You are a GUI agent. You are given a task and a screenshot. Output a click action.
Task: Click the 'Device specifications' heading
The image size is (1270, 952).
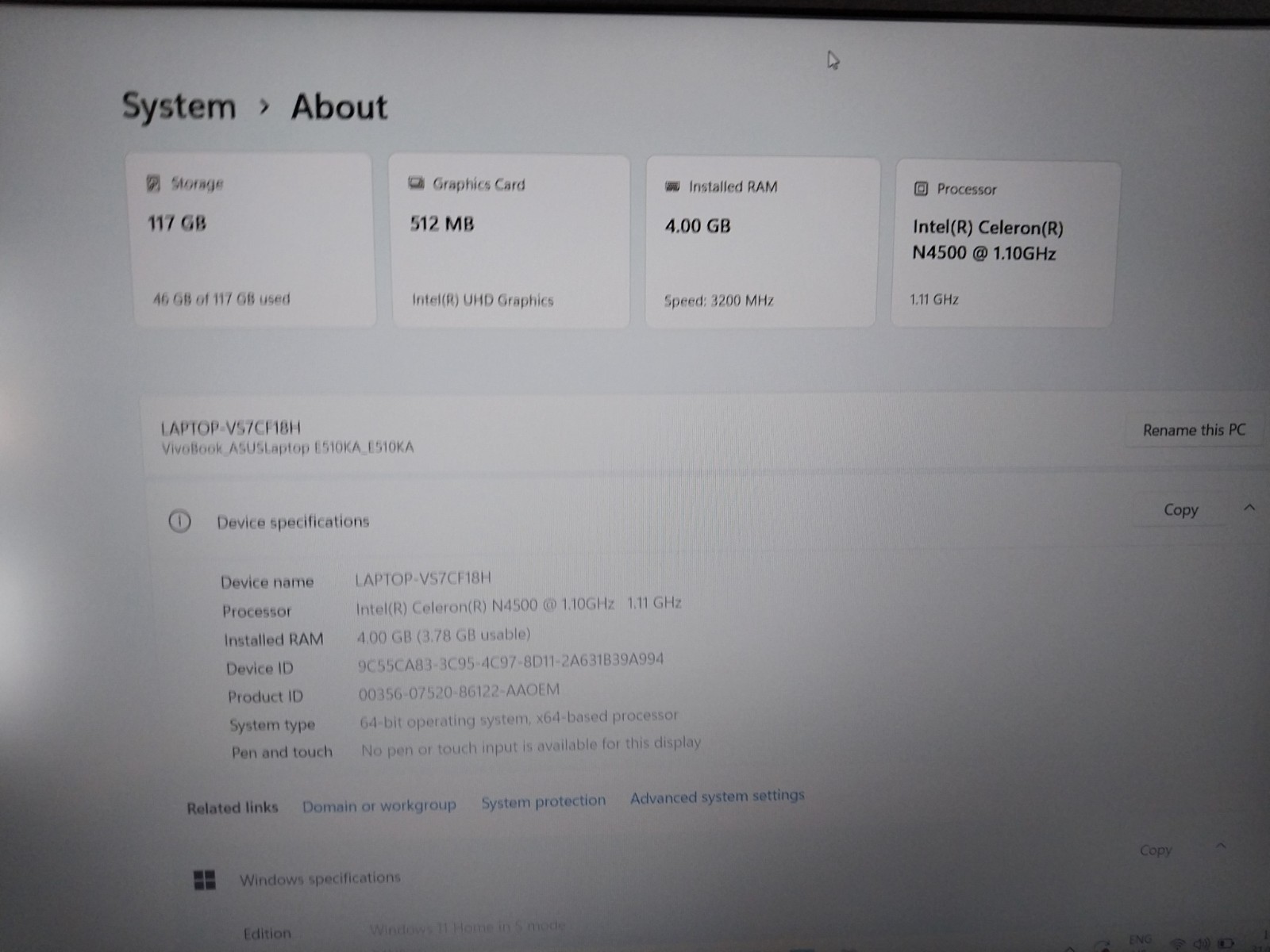point(293,521)
